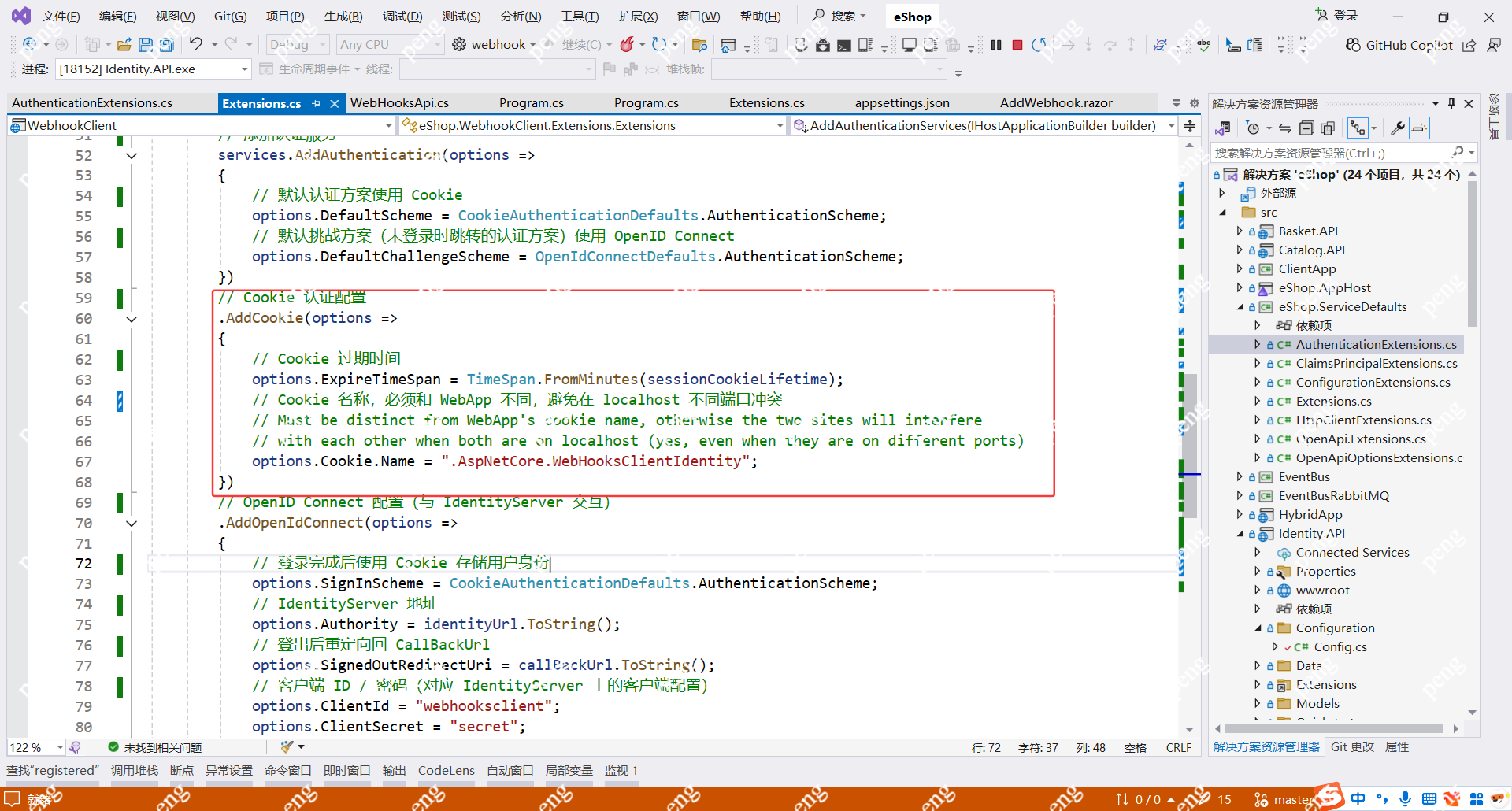Viewport: 1512px width, 811px height.
Task: Toggle Preview Selected Items in Solution Explorer
Action: click(1419, 128)
